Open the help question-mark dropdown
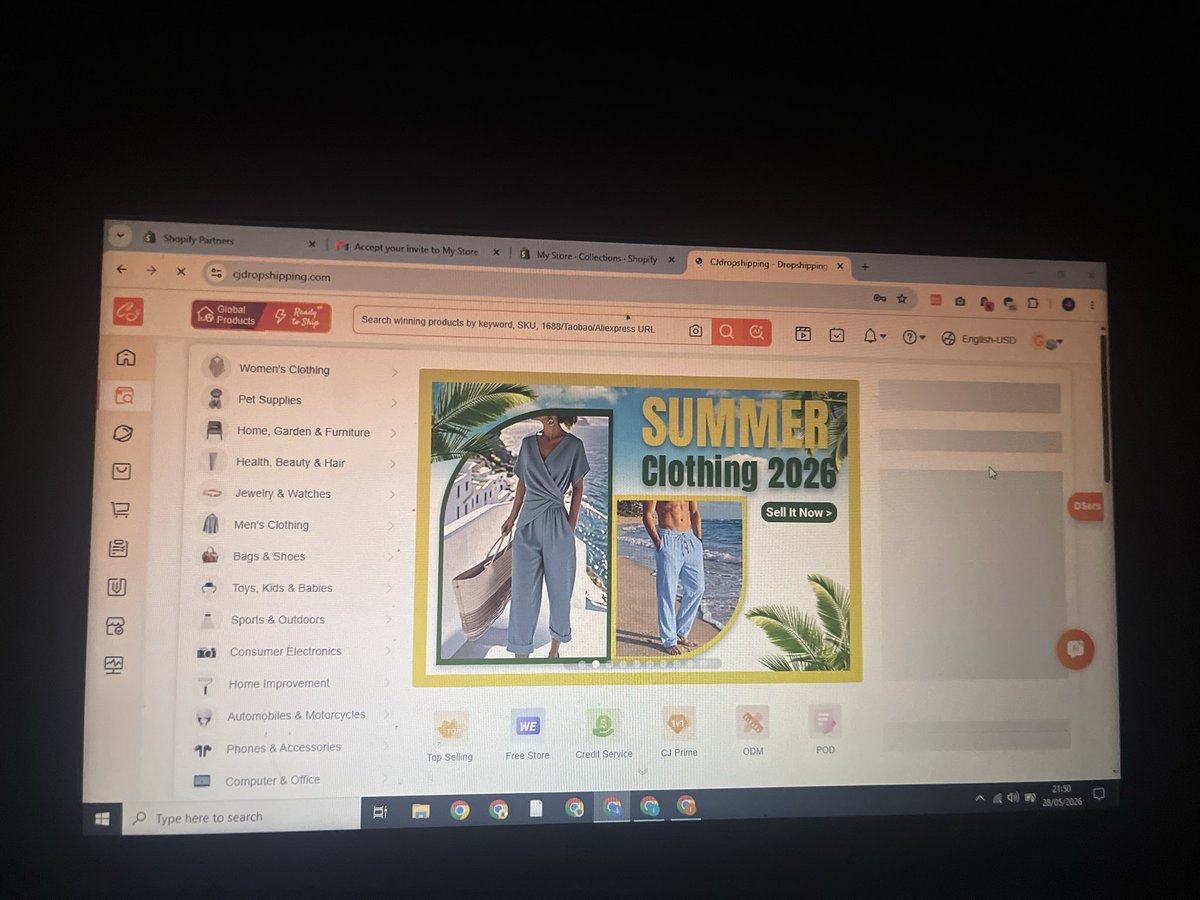 click(x=914, y=338)
